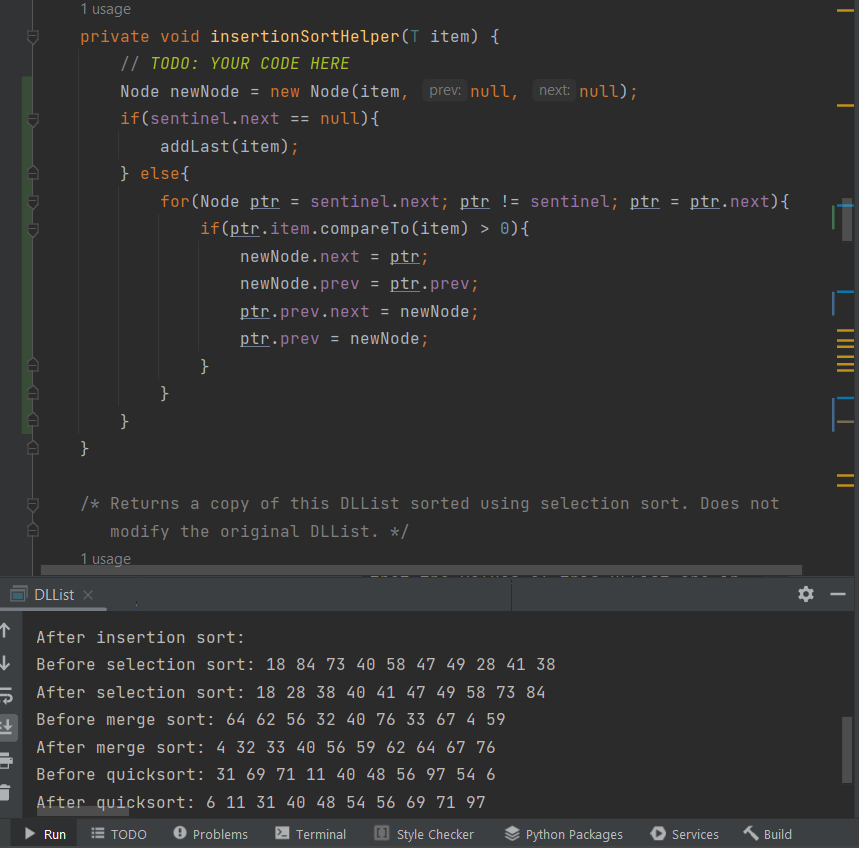This screenshot has width=859, height=848.
Task: Open Run panel settings gear
Action: (806, 594)
